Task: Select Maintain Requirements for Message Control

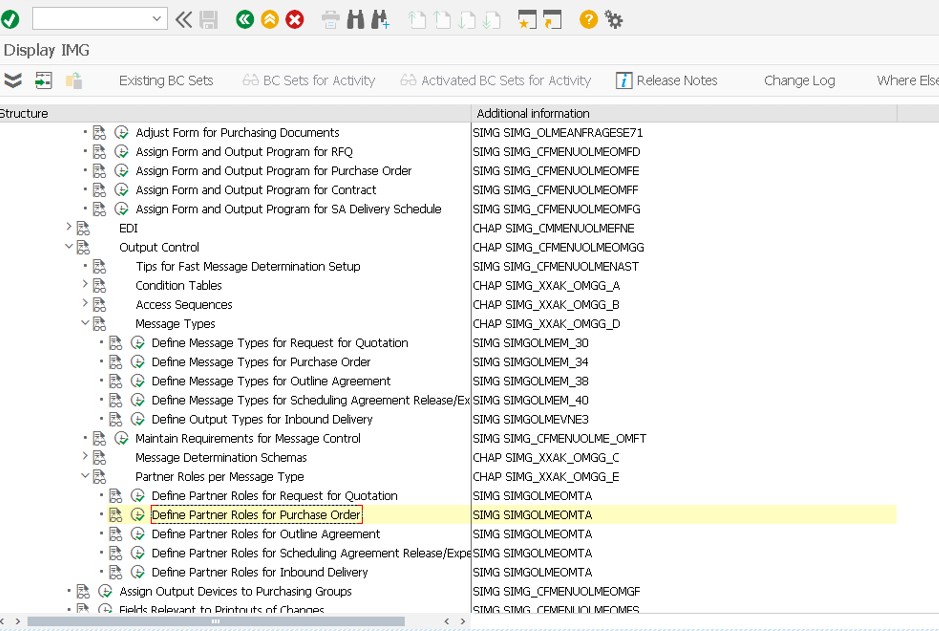Action: coord(248,438)
